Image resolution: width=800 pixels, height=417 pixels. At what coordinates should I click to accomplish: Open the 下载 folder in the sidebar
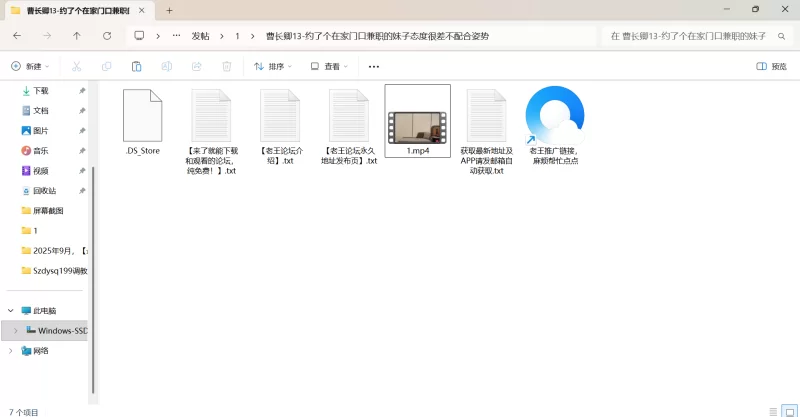click(40, 90)
